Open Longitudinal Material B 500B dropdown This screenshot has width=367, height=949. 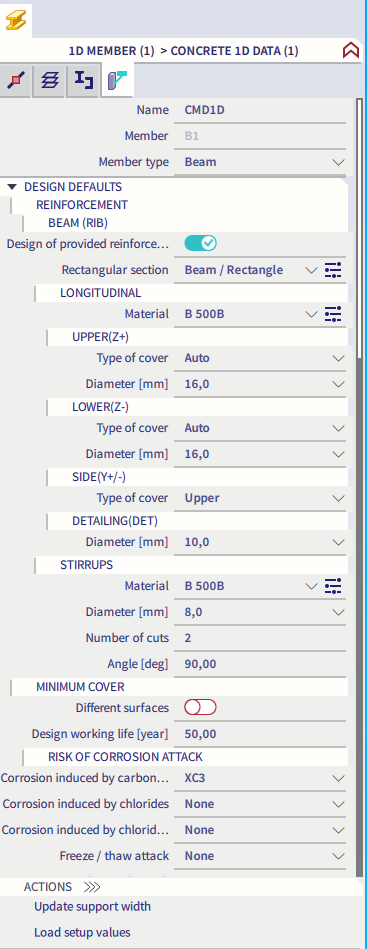point(246,314)
